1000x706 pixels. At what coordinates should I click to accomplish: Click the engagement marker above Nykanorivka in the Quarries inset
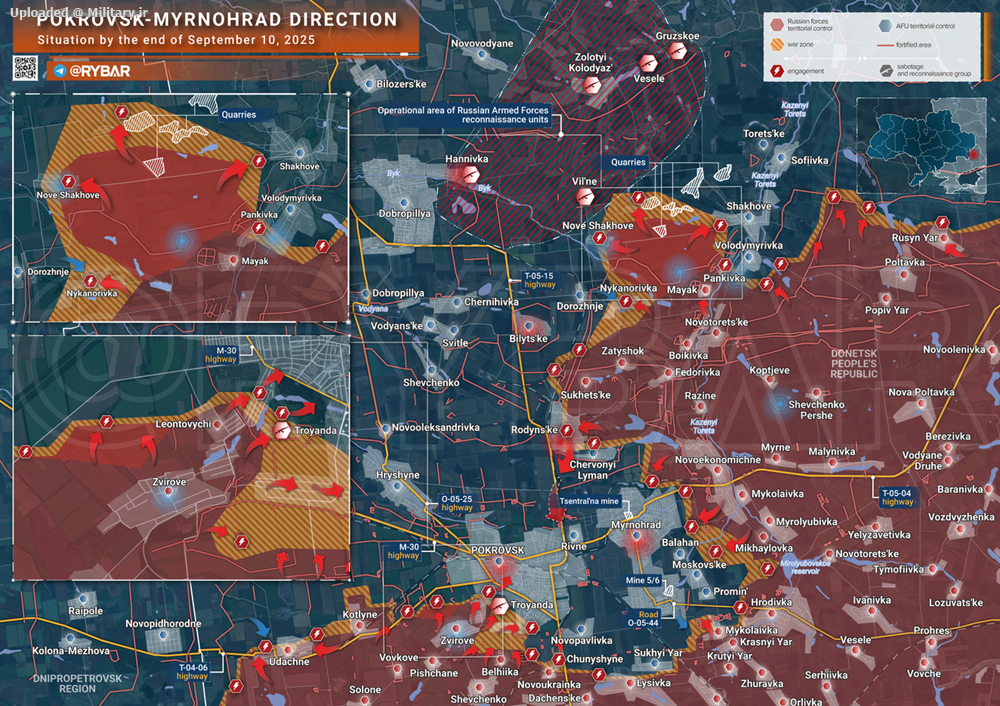pyautogui.click(x=91, y=281)
